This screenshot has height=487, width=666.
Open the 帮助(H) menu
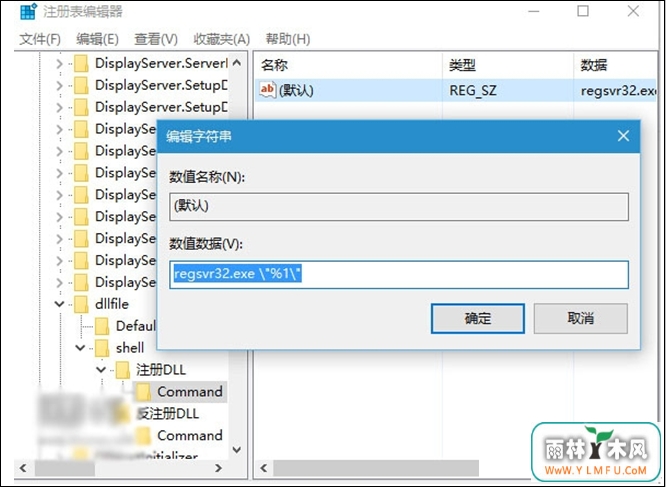(288, 39)
